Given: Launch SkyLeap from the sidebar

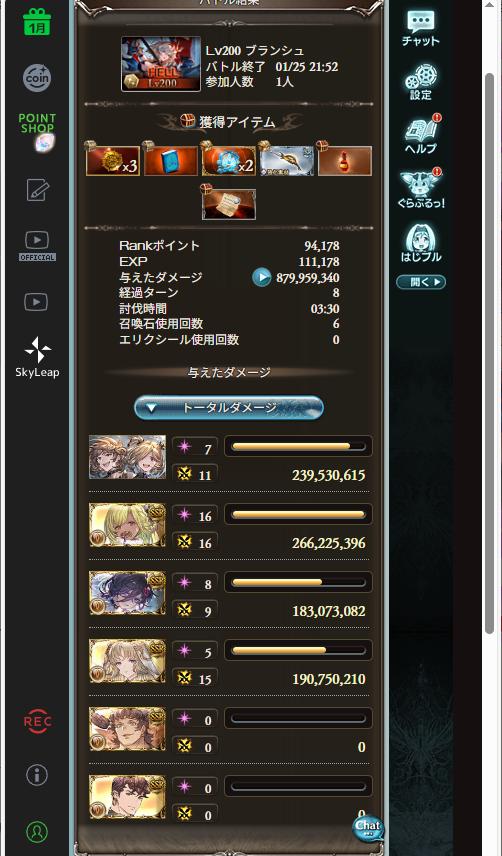Looking at the screenshot, I should tap(37, 358).
